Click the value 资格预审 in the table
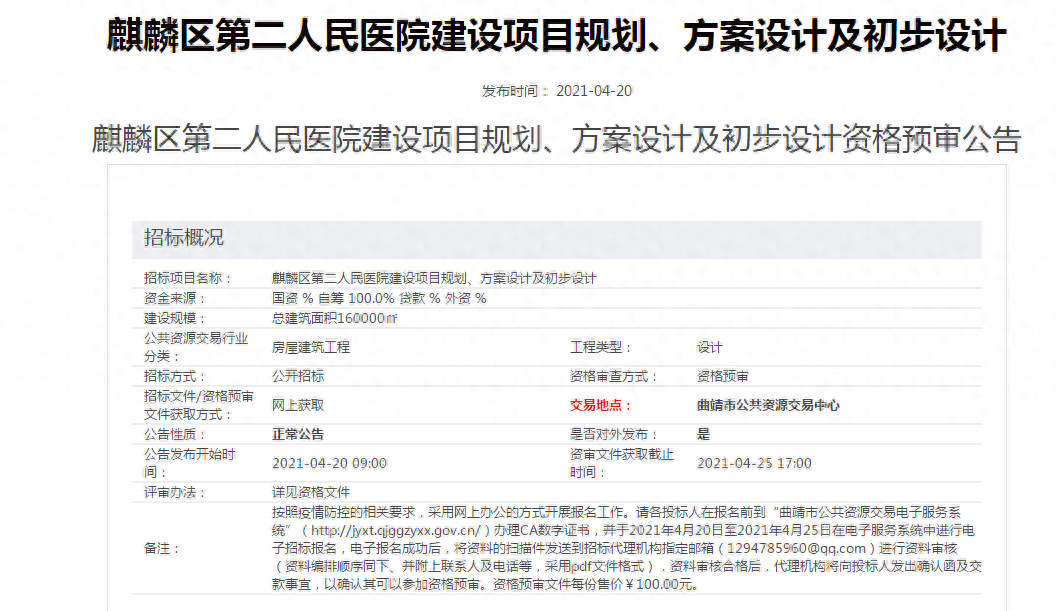Image resolution: width=1059 pixels, height=611 pixels. [723, 376]
